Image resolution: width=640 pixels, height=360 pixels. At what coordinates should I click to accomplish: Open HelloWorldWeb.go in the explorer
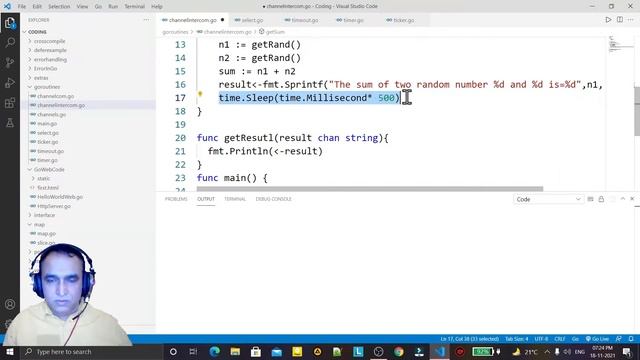pyautogui.click(x=60, y=197)
